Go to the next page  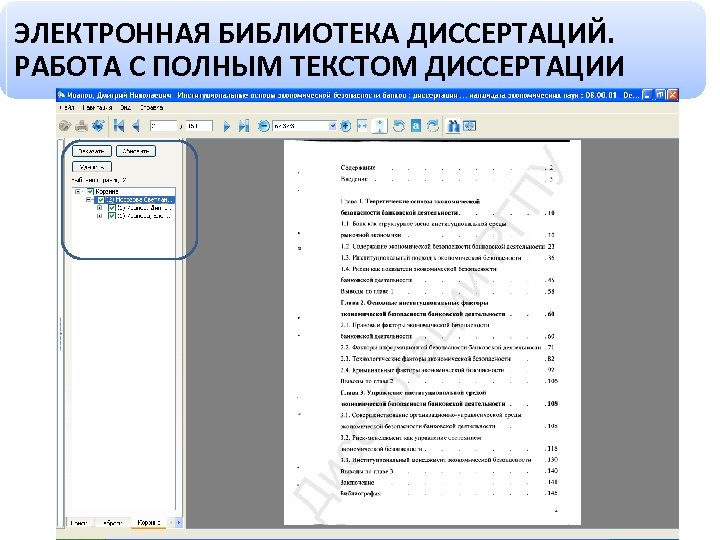pos(226,126)
